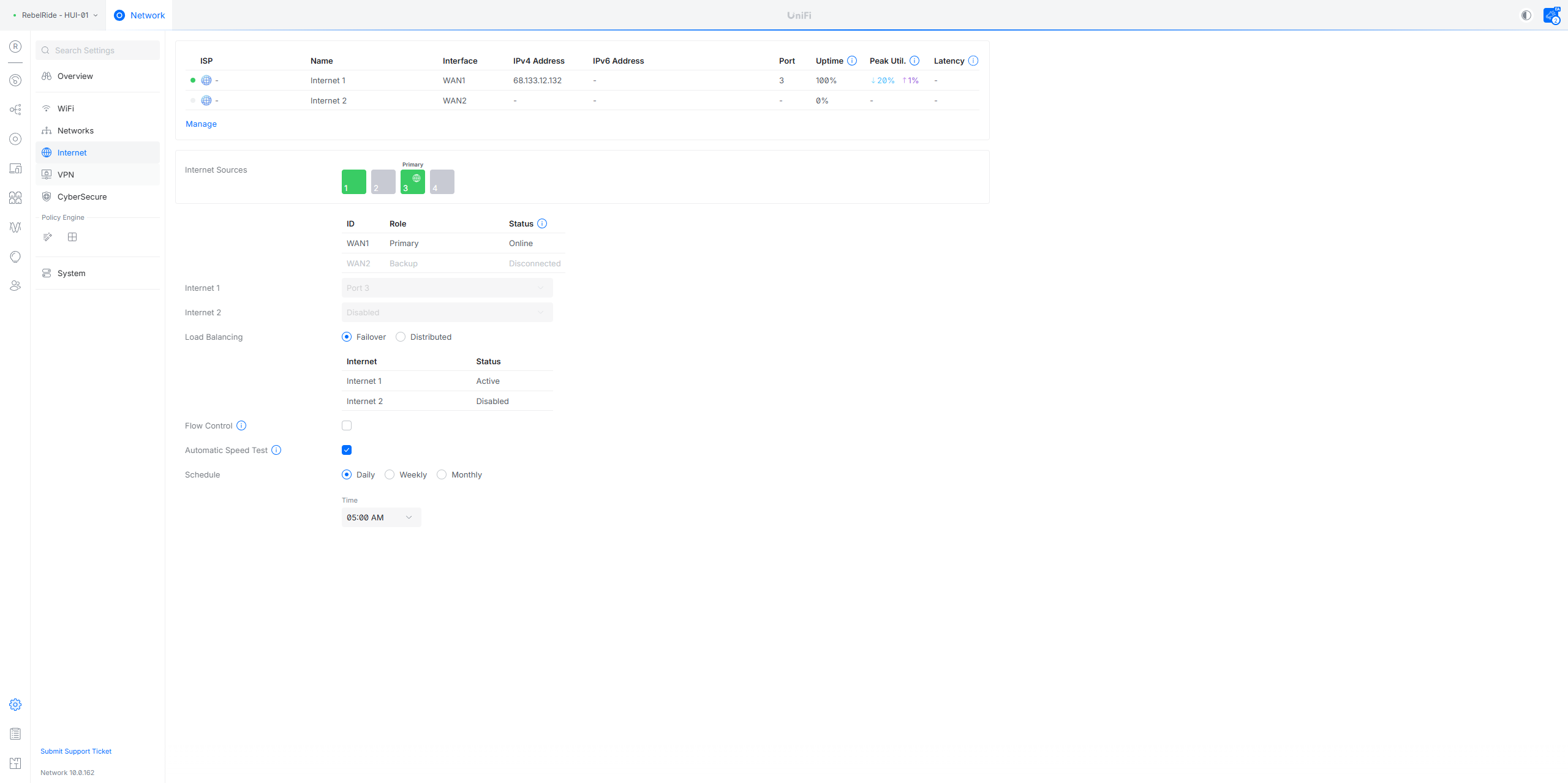Click the Latency info icon
The height and width of the screenshot is (783, 1568).
[x=973, y=61]
